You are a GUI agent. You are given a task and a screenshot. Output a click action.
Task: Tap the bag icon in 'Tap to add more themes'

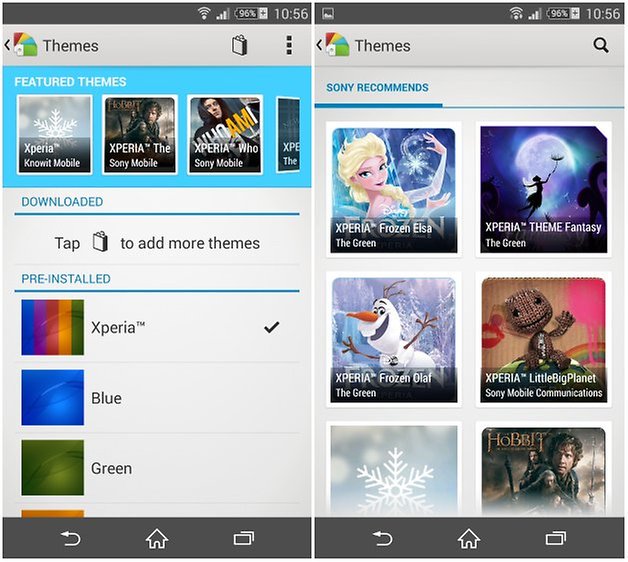pyautogui.click(x=100, y=242)
